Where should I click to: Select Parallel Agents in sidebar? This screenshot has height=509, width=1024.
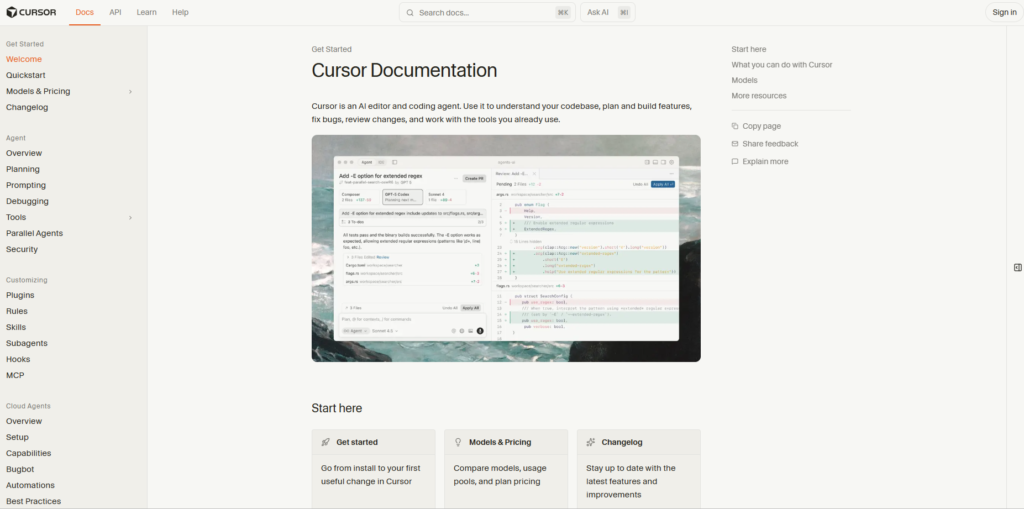click(34, 233)
